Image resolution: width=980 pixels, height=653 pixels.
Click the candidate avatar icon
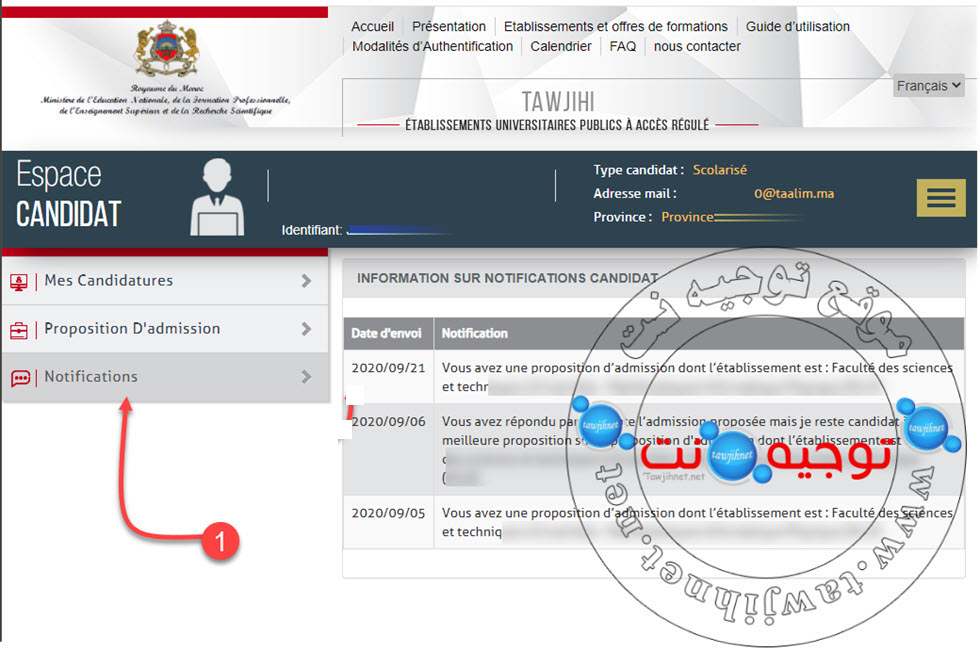[x=217, y=197]
